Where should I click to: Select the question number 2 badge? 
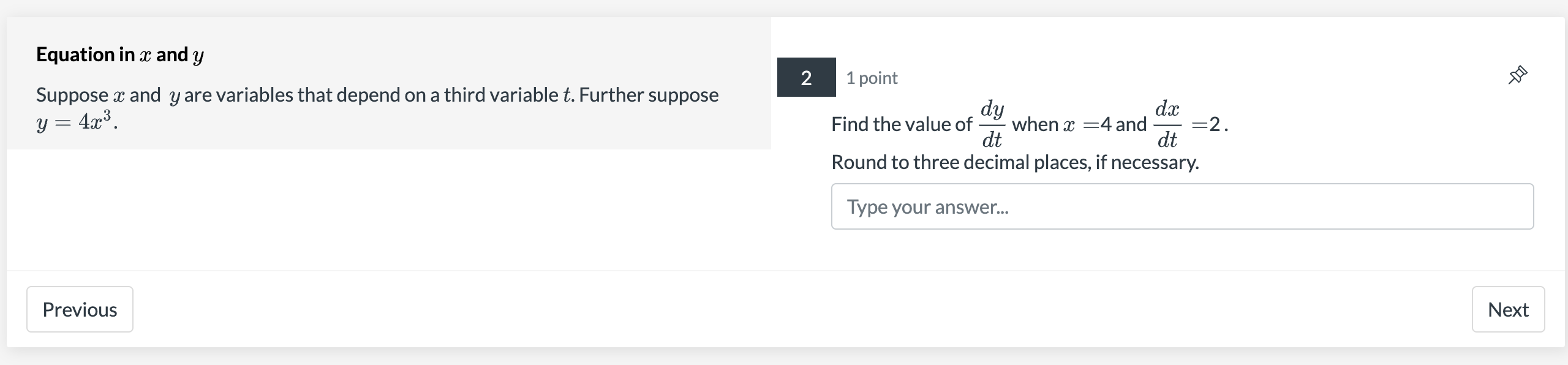tap(806, 77)
